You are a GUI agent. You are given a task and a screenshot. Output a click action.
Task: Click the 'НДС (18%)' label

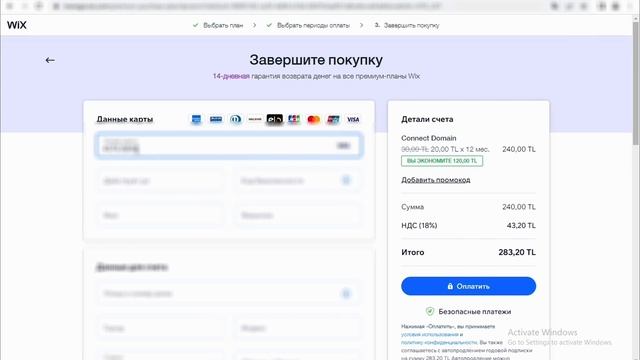coord(419,225)
